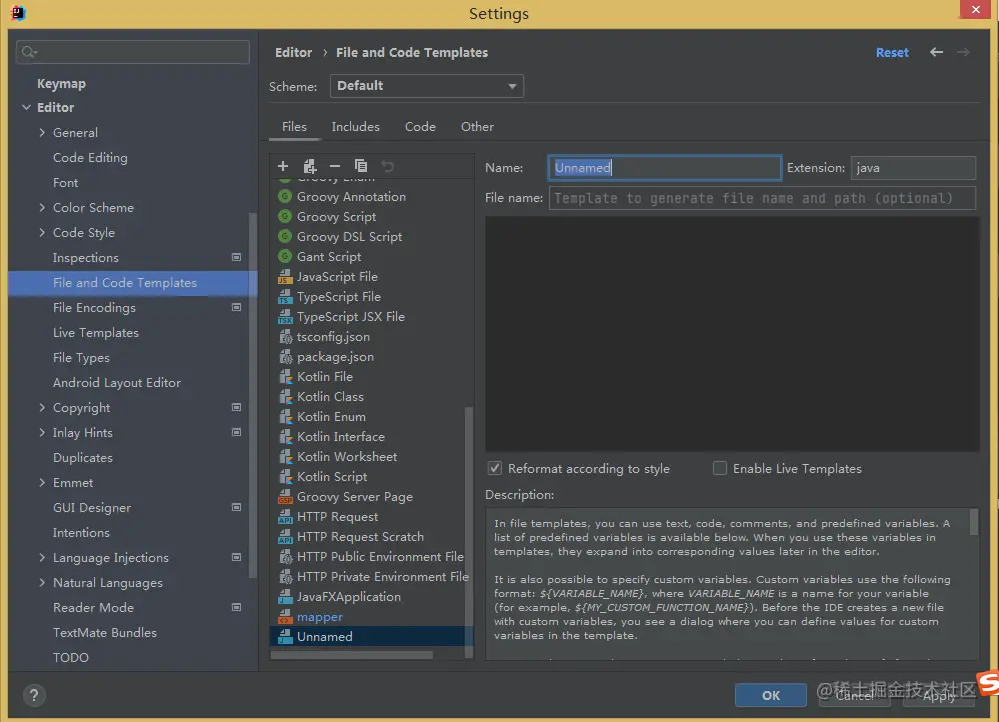This screenshot has height=722, width=999.
Task: Select the Unnamed template in list
Action: point(372,637)
